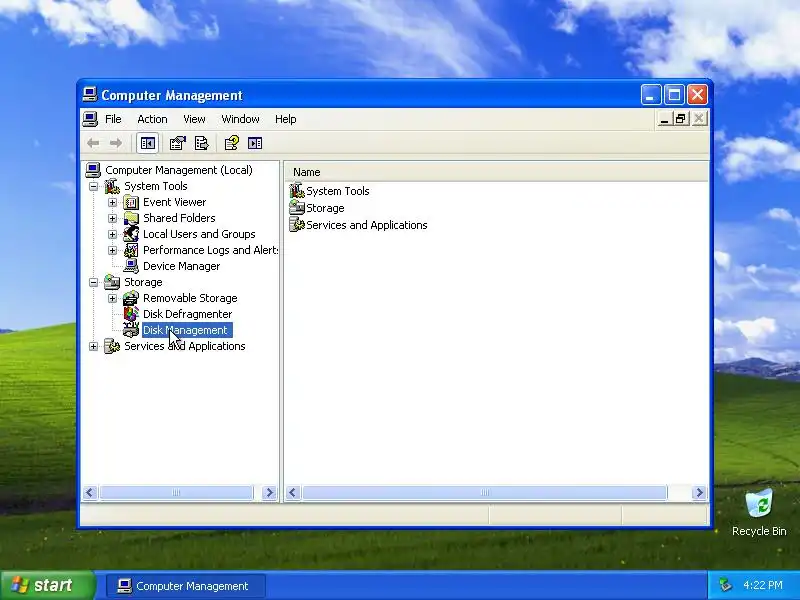Click Computer Management taskbar button
The width and height of the screenshot is (800, 600).
[x=186, y=586]
